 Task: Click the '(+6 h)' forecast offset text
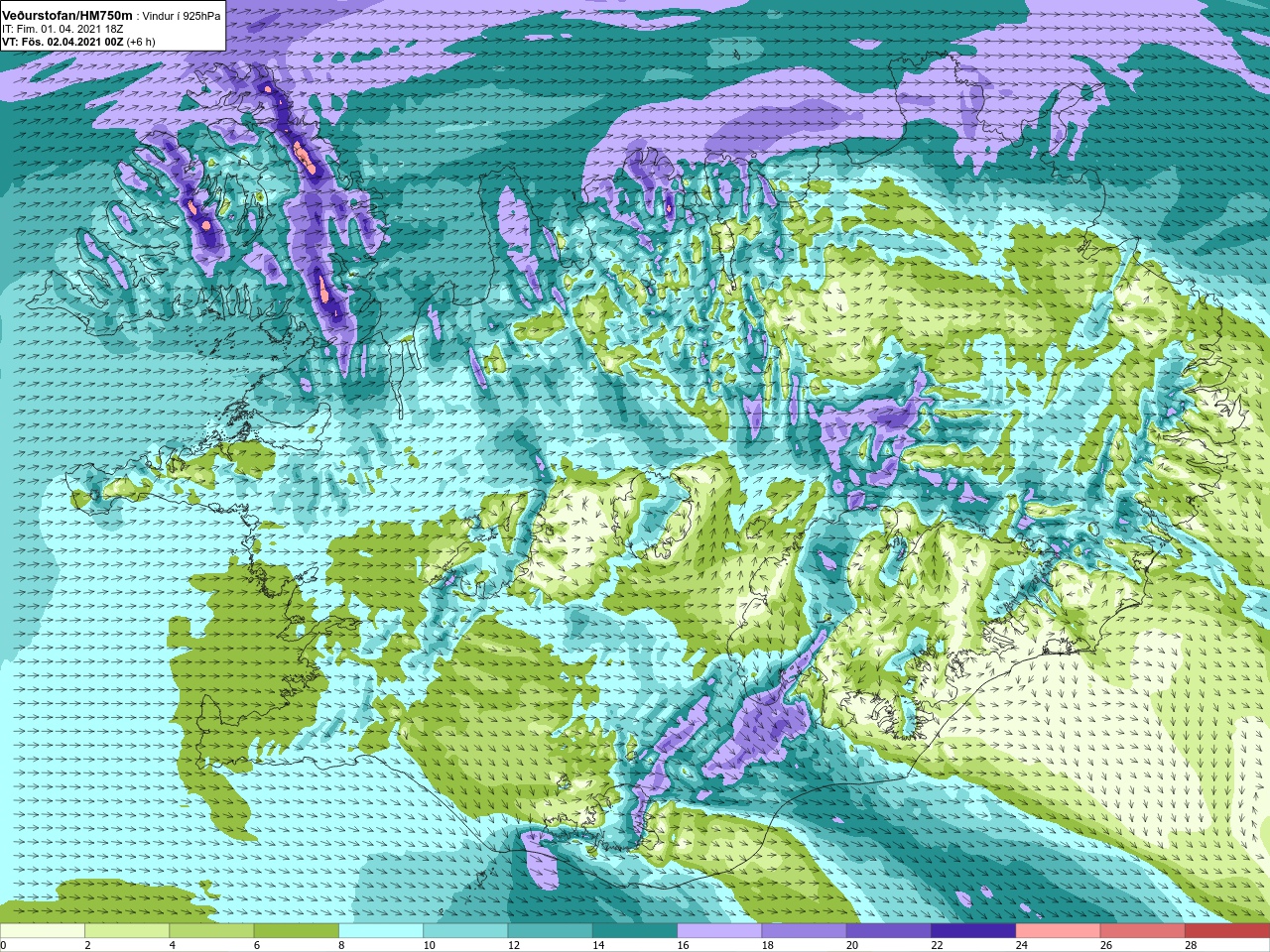(x=142, y=42)
